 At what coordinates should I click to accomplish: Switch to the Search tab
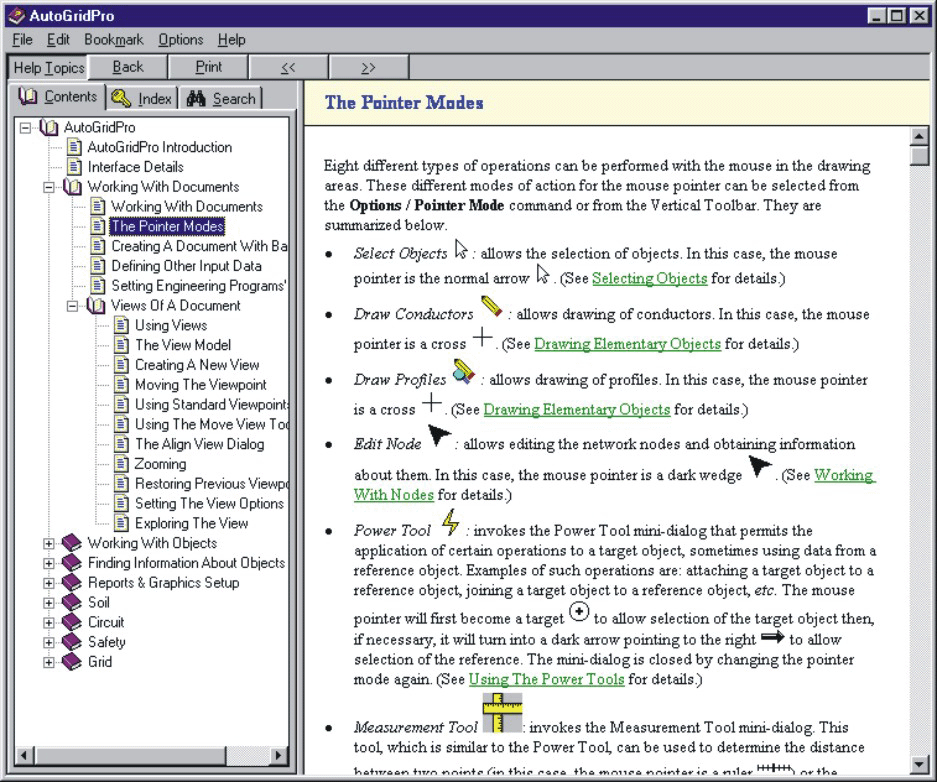(x=221, y=98)
